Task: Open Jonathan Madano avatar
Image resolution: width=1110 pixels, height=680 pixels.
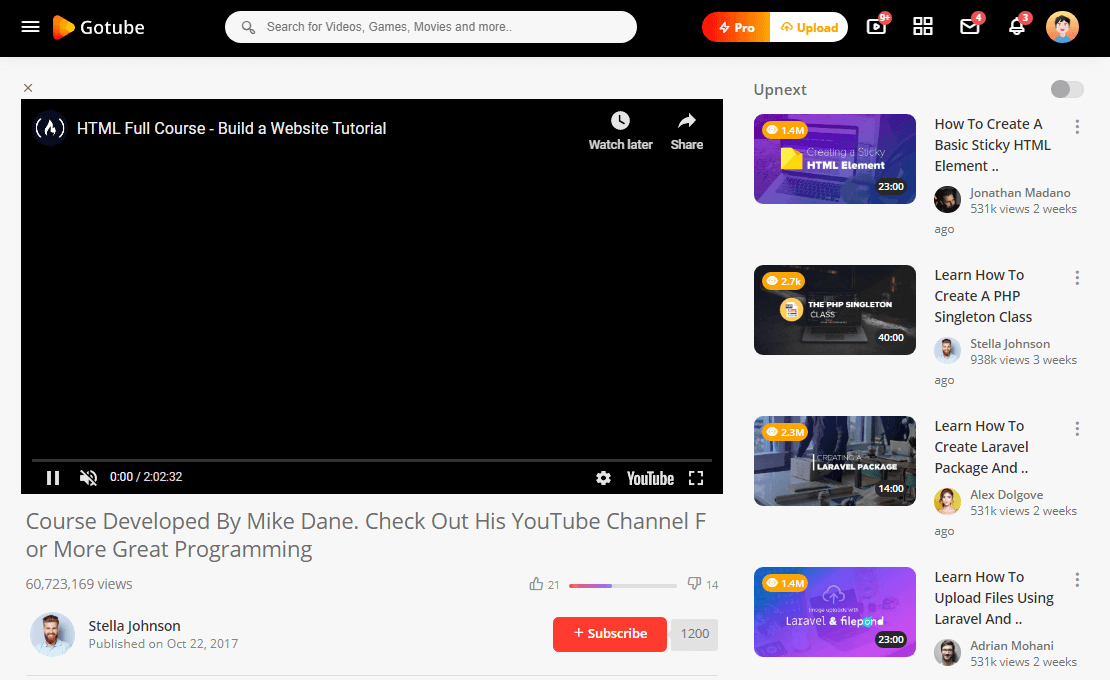Action: click(947, 200)
